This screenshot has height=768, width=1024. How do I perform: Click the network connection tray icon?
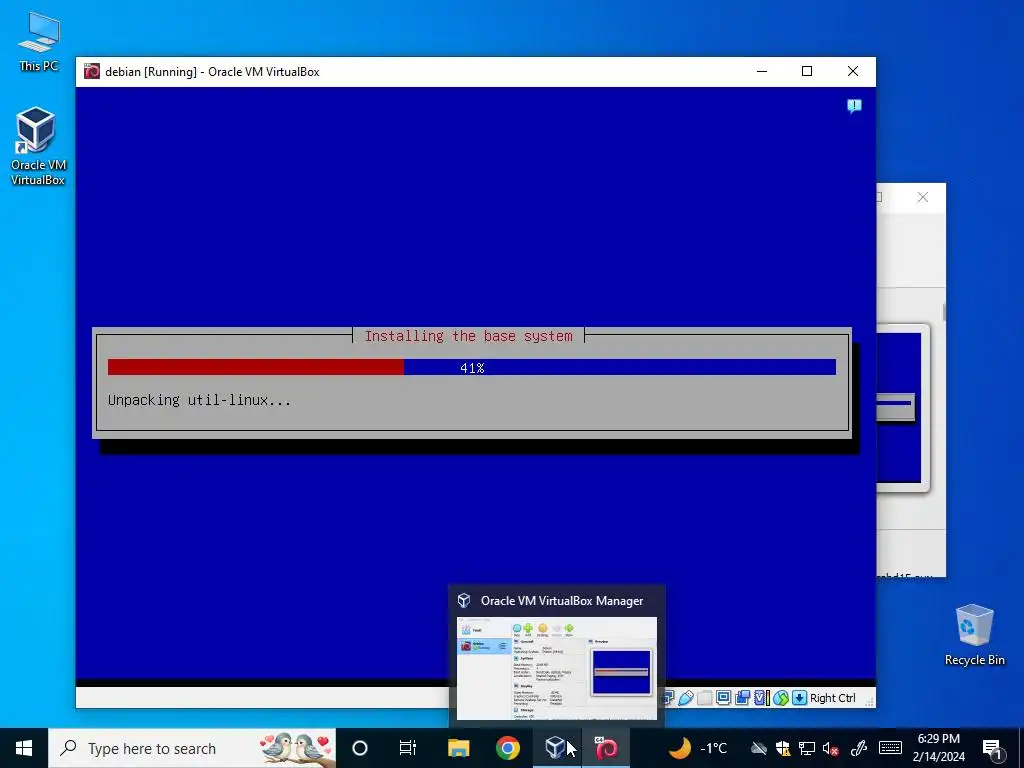pyautogui.click(x=807, y=748)
